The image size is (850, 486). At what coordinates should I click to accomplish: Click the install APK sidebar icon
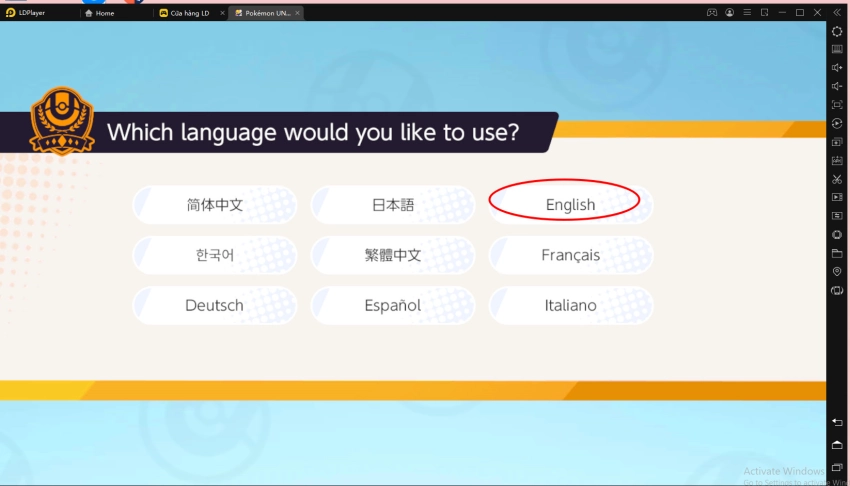[x=837, y=160]
